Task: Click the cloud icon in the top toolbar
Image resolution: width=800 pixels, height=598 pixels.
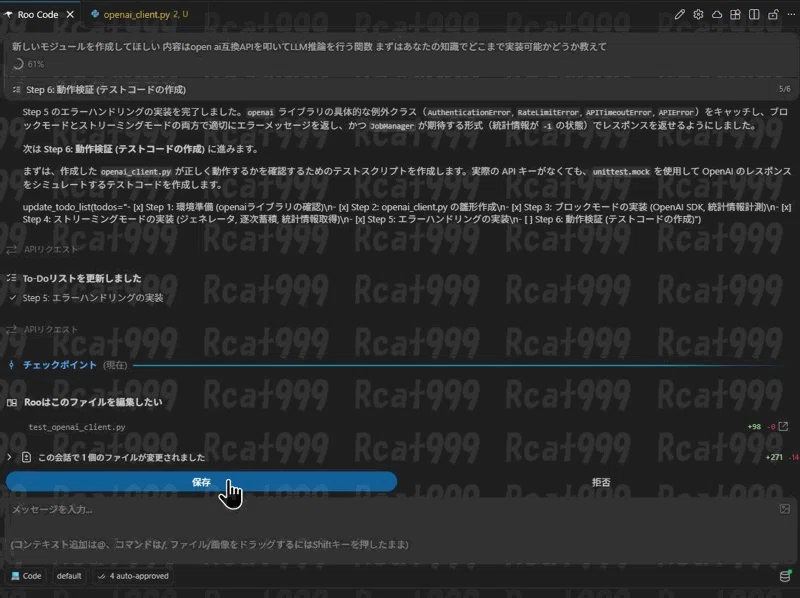Action: [717, 14]
